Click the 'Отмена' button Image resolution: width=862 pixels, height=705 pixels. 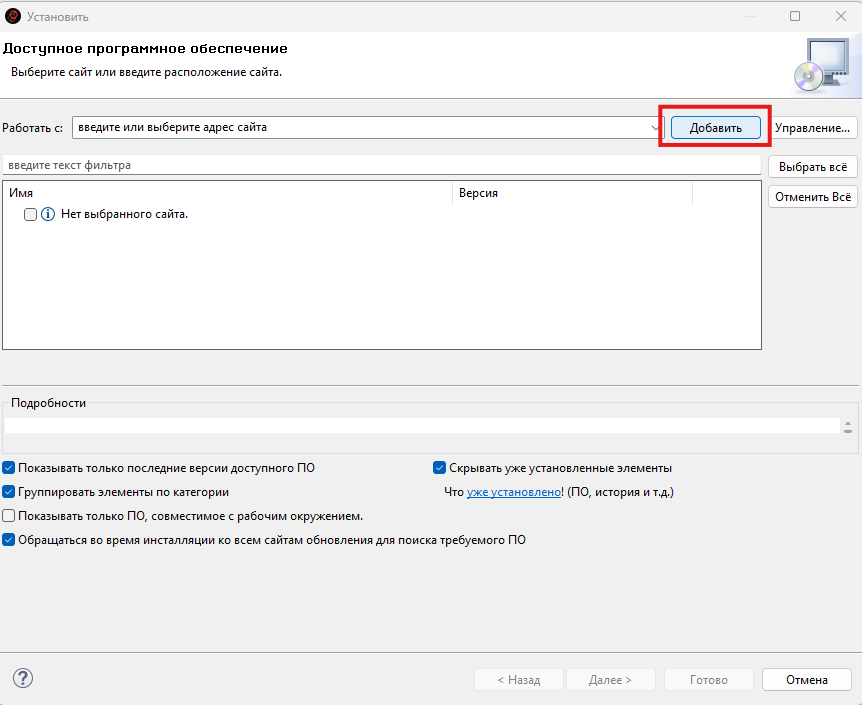click(806, 680)
